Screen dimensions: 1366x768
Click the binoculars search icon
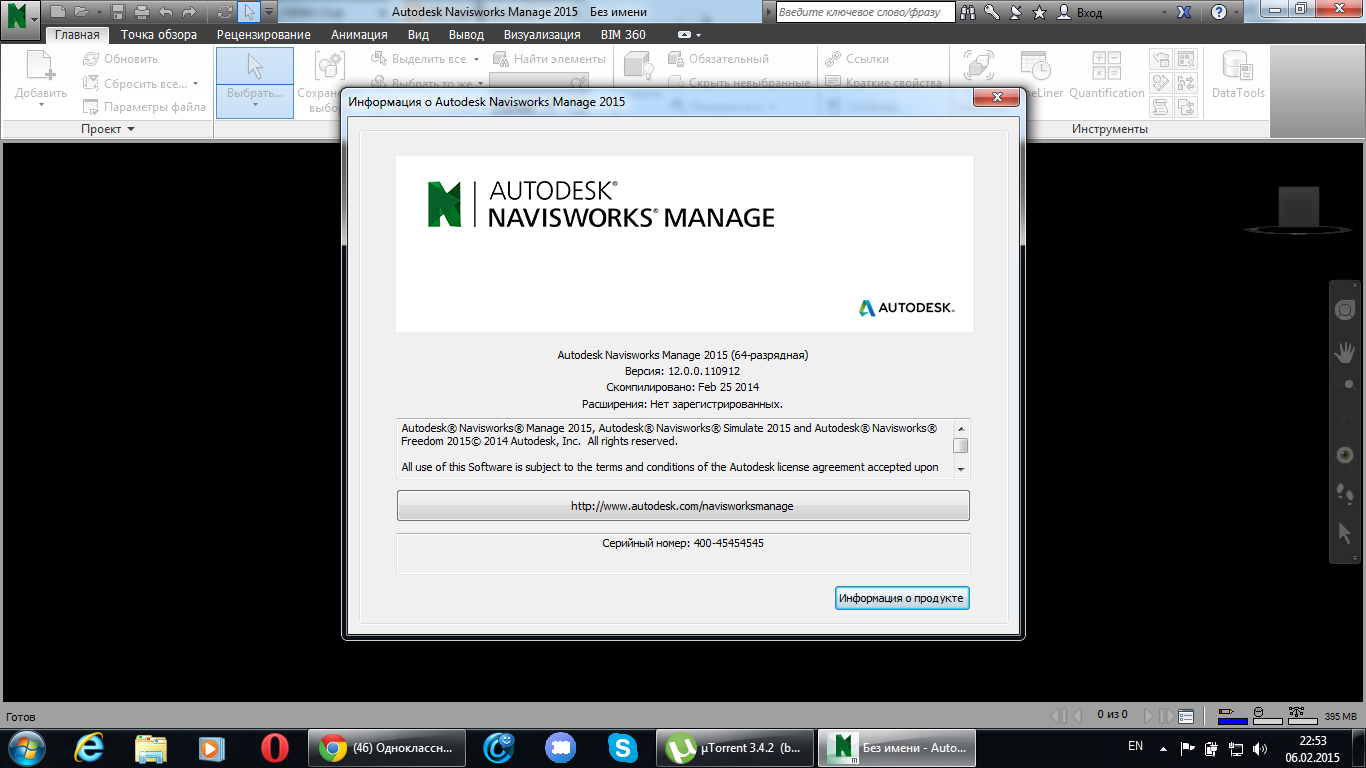[x=968, y=12]
